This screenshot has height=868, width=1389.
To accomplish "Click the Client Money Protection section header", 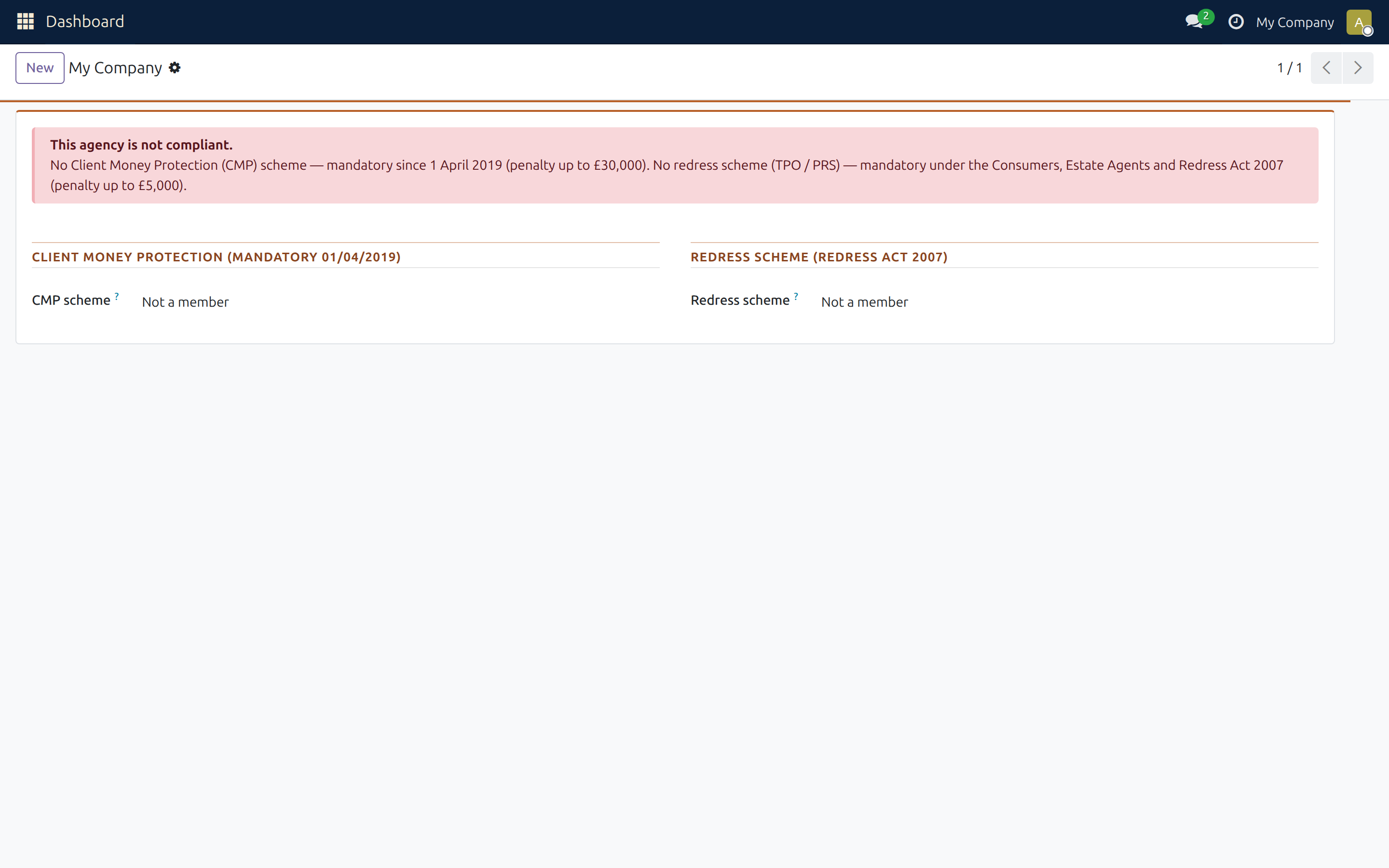I will [216, 257].
